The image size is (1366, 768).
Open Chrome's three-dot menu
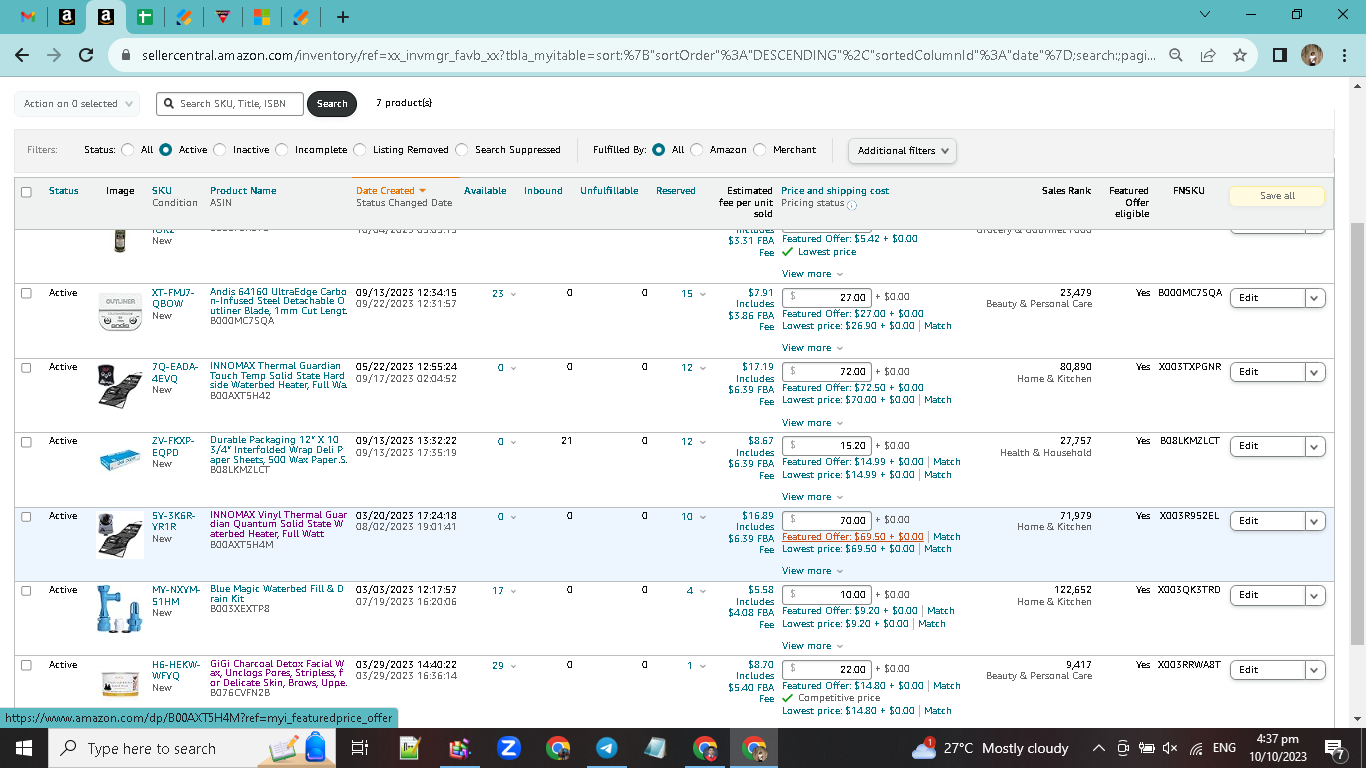[1344, 55]
